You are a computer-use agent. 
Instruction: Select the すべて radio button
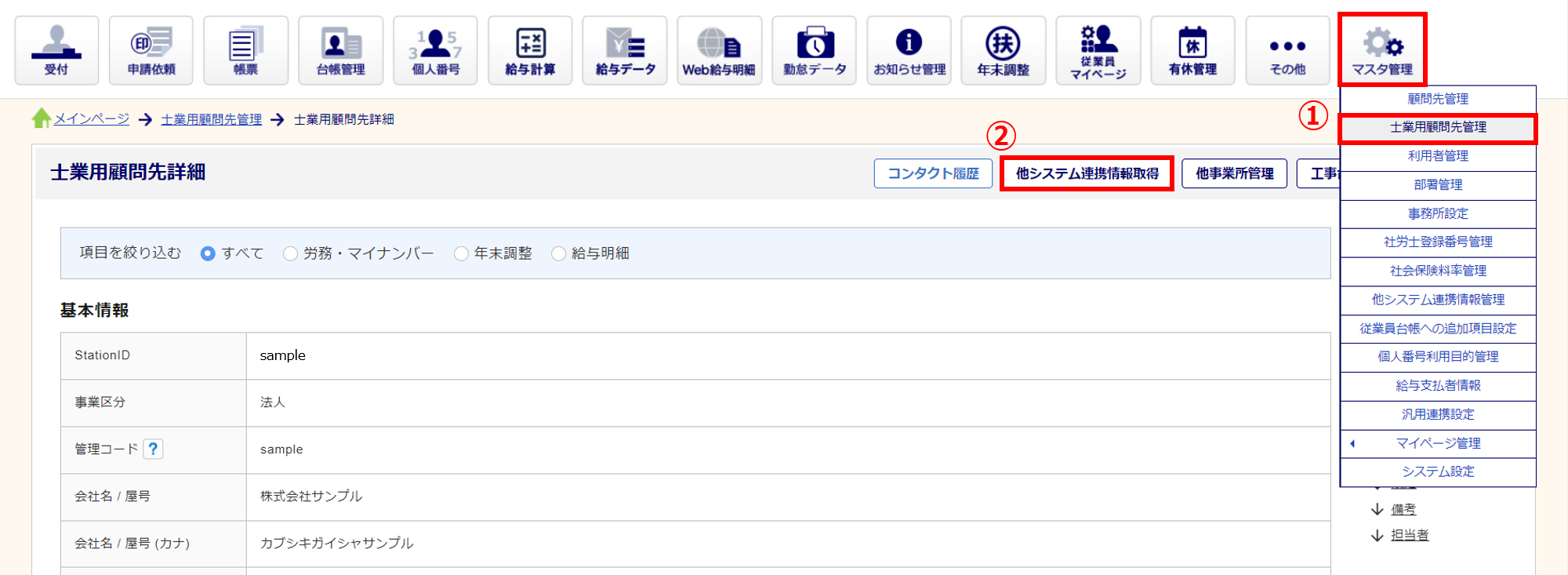click(208, 253)
